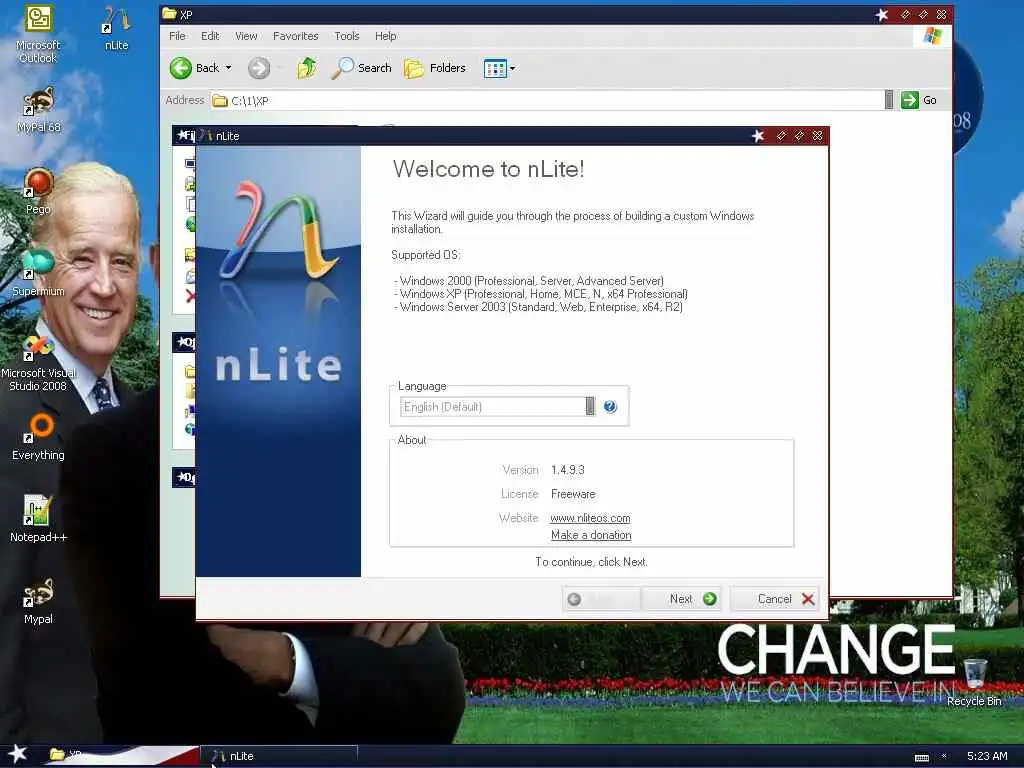Click the Forward arrow in Explorer

pos(259,68)
